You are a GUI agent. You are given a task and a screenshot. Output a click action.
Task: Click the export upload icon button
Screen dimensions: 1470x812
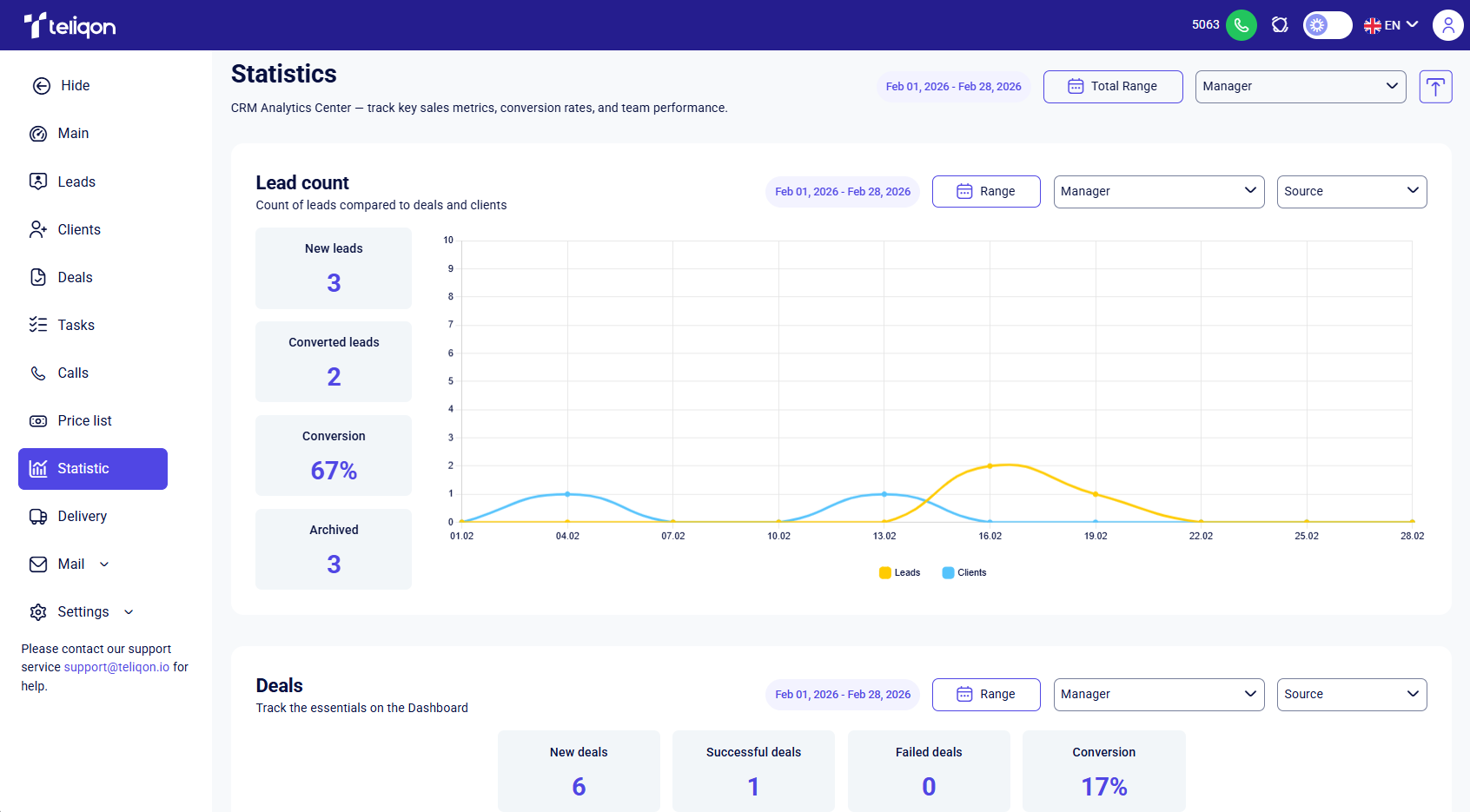(1435, 87)
